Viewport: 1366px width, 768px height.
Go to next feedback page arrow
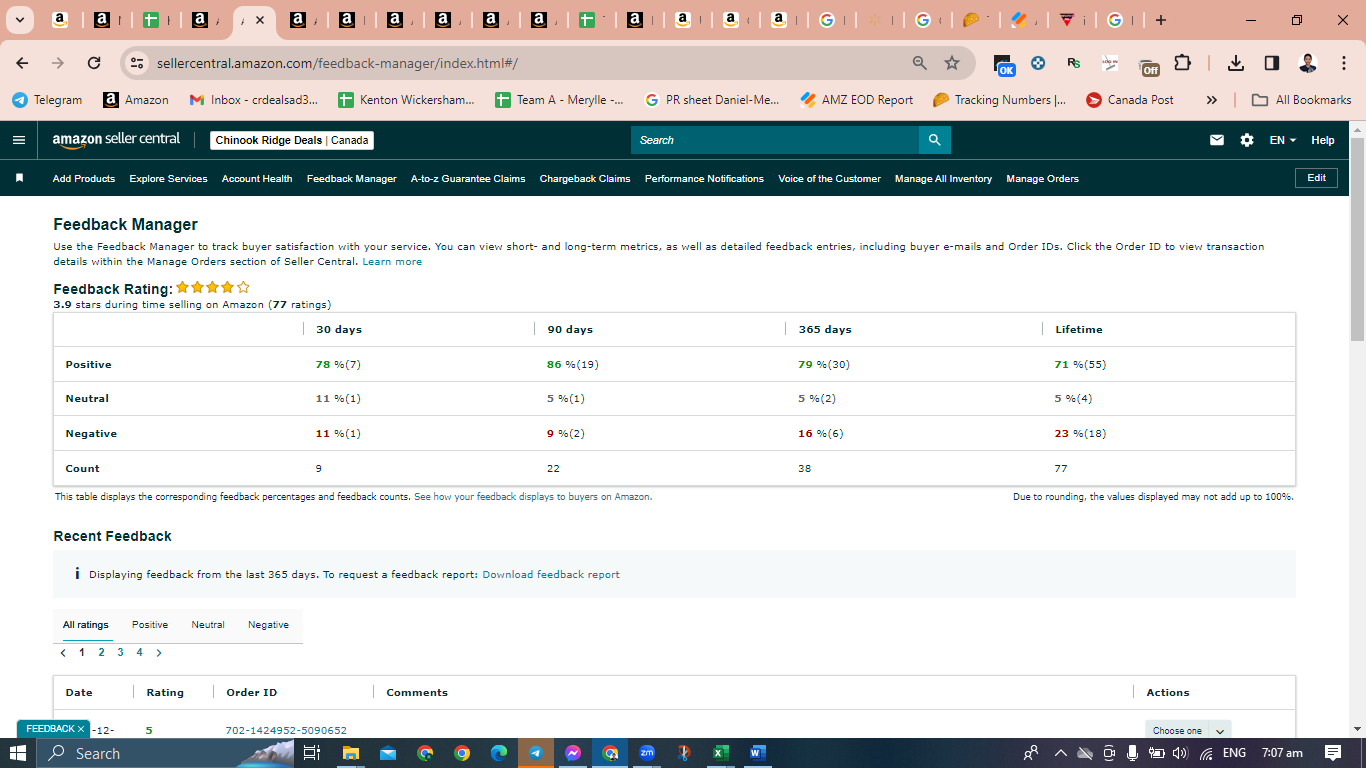pyautogui.click(x=159, y=653)
